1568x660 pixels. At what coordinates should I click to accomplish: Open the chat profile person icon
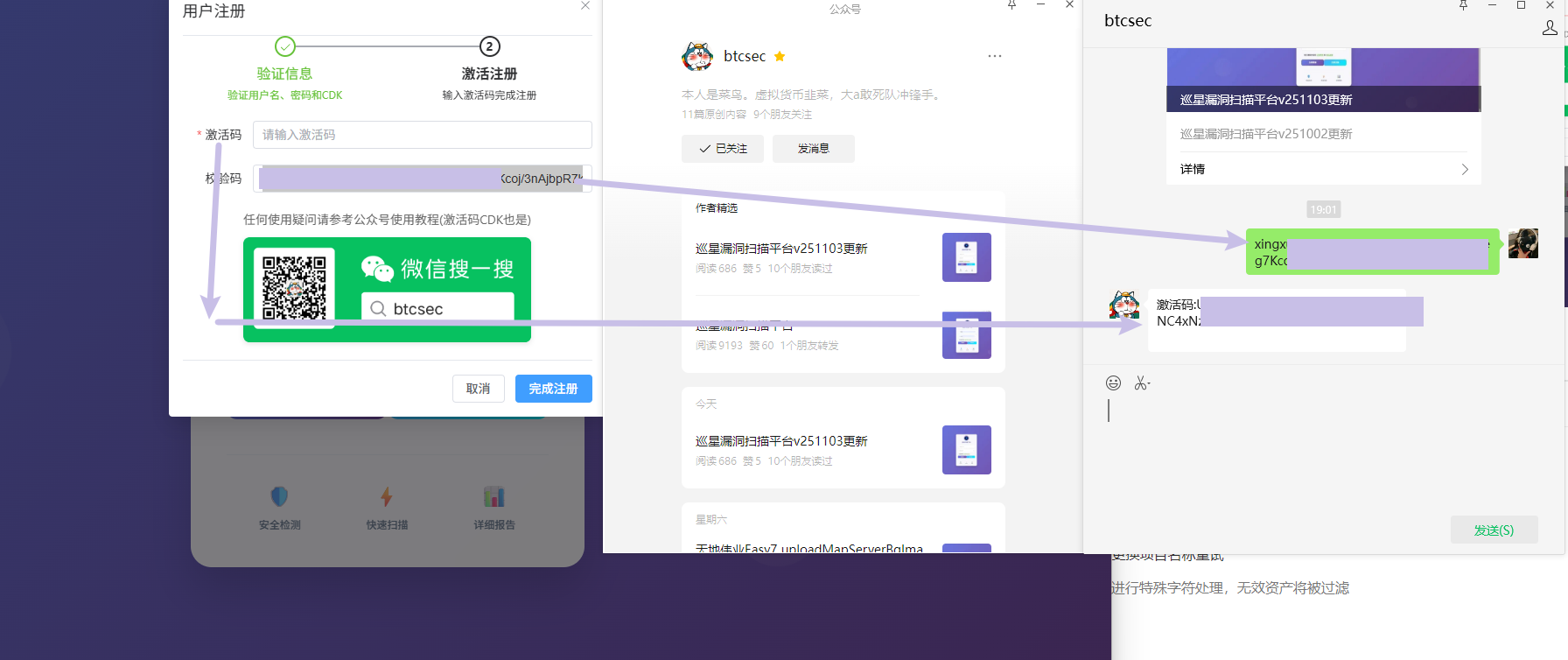point(1550,28)
